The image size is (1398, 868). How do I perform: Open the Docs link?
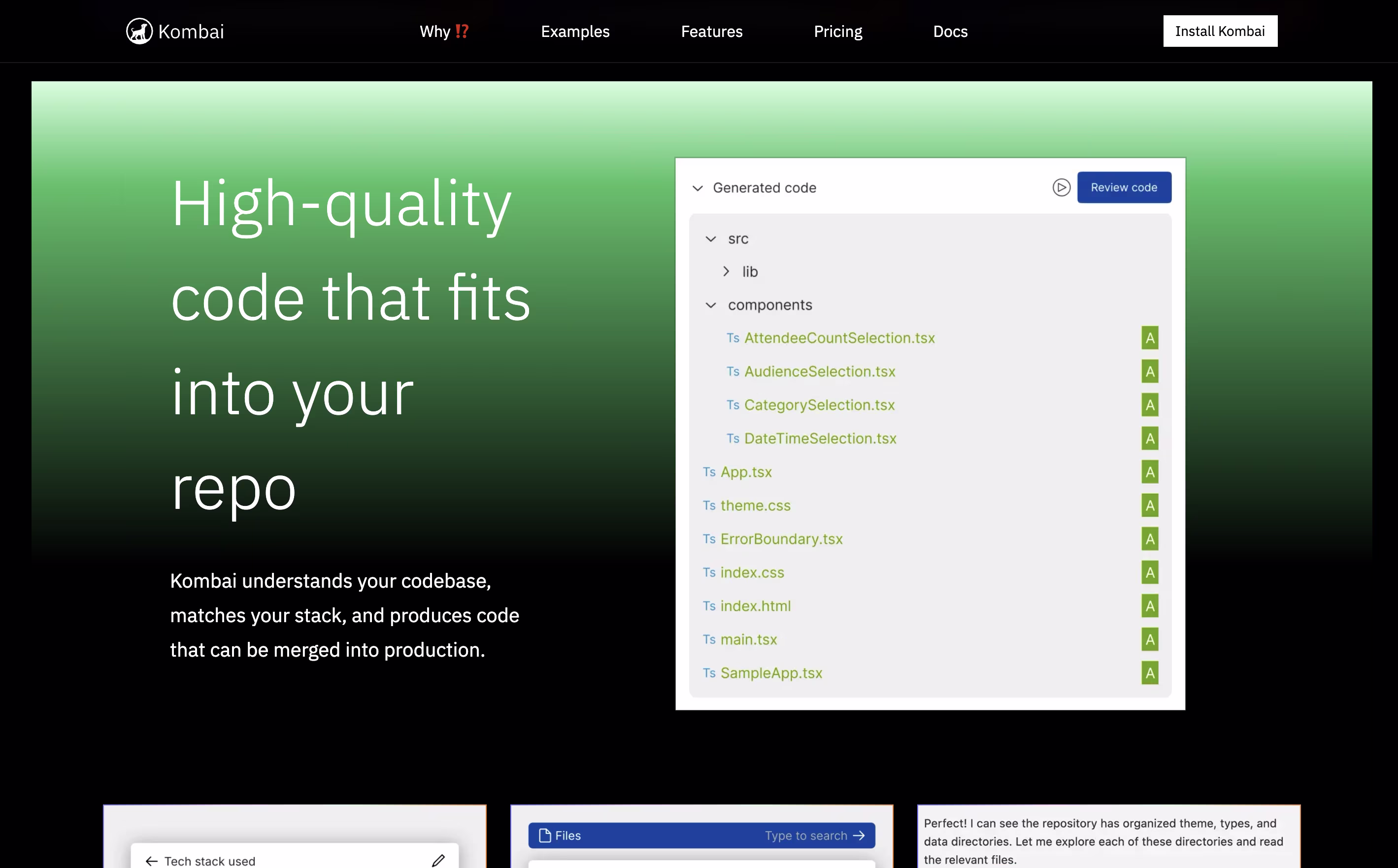[x=950, y=31]
